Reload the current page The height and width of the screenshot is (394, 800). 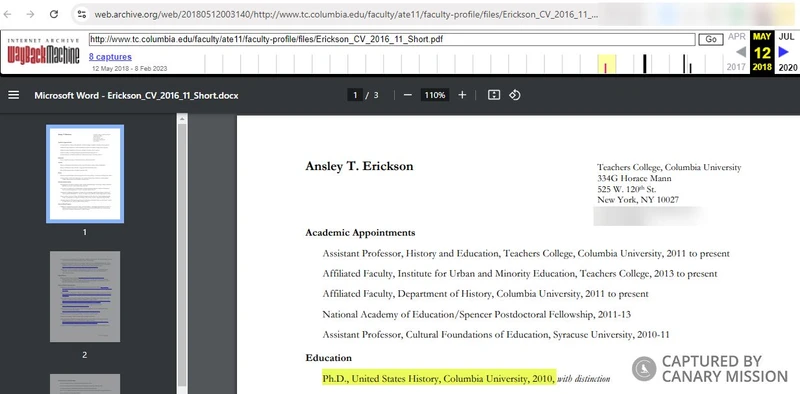coord(54,14)
